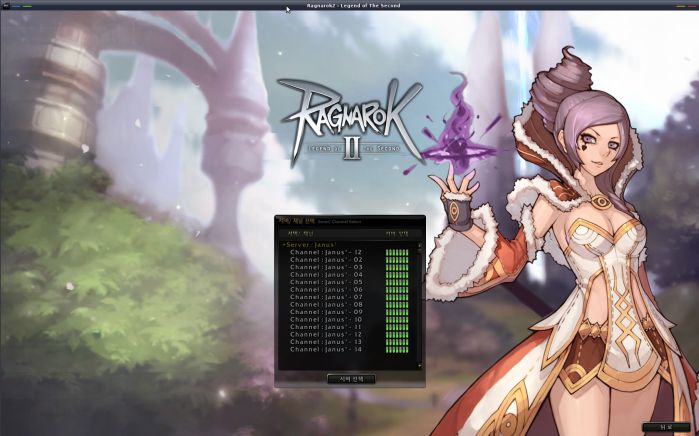This screenshot has height=436, width=699.
Task: Confirm with the server select button below list
Action: click(x=351, y=379)
